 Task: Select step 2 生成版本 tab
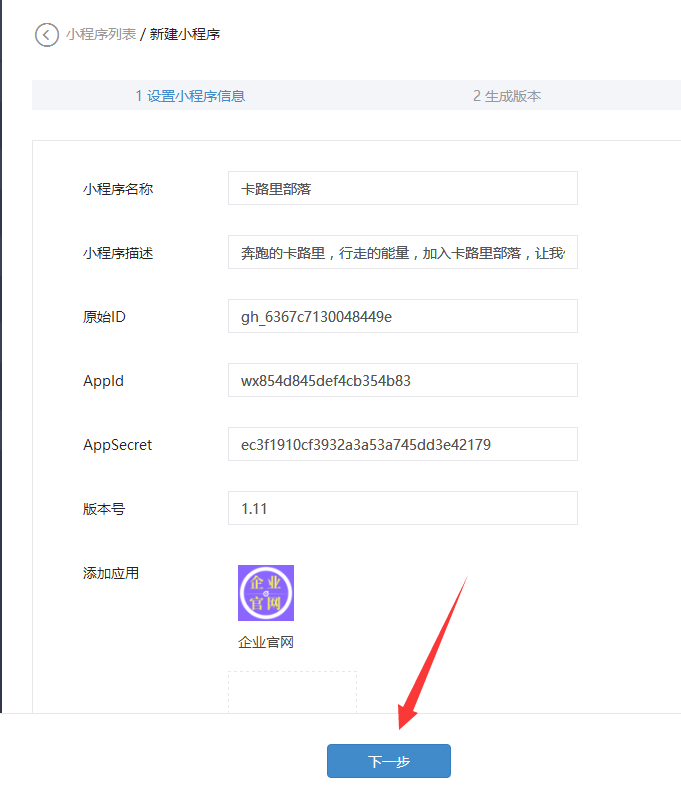[507, 96]
